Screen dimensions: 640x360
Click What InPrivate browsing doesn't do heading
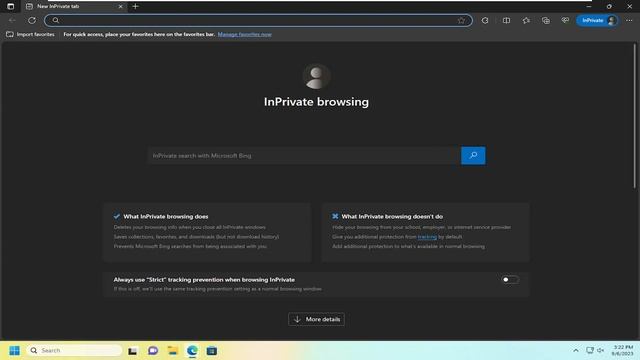[392, 216]
